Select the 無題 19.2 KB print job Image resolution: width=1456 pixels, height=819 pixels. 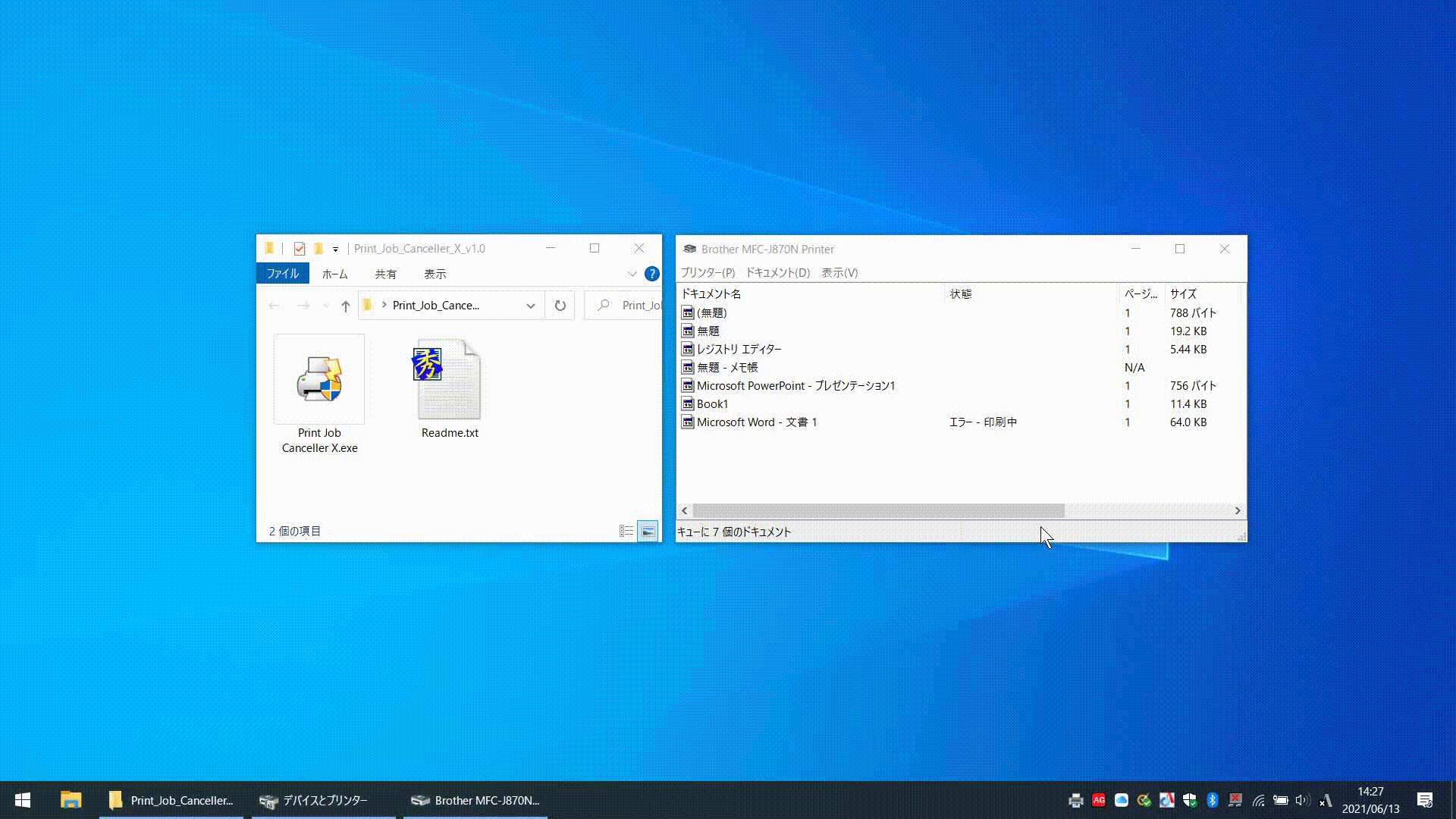[961, 331]
